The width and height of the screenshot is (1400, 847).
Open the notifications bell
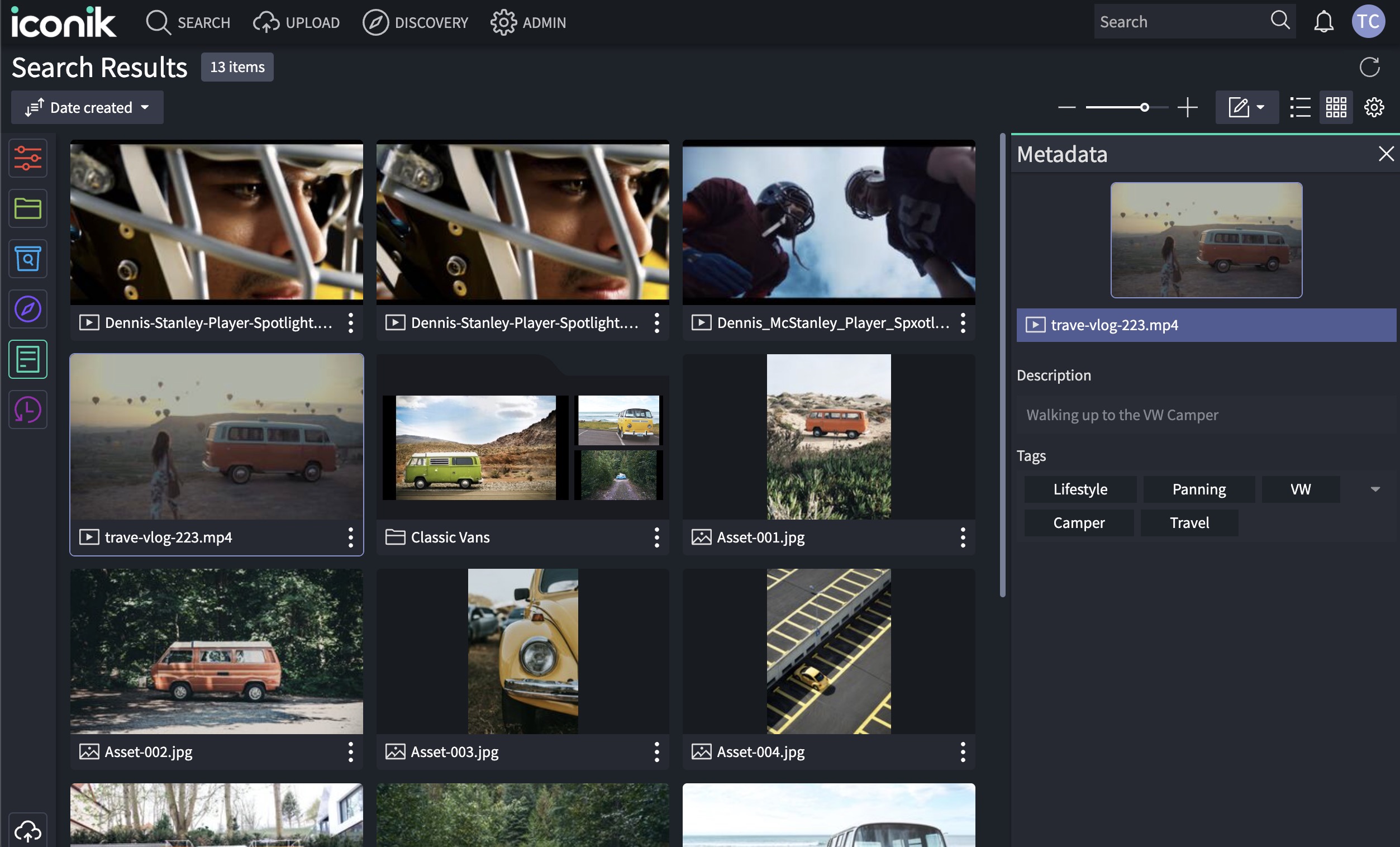pos(1323,21)
